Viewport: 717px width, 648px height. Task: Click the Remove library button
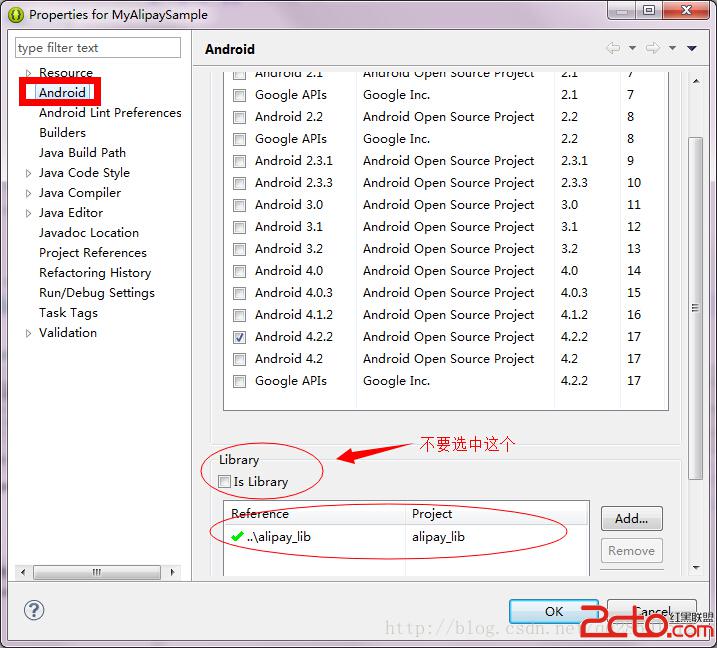click(631, 551)
